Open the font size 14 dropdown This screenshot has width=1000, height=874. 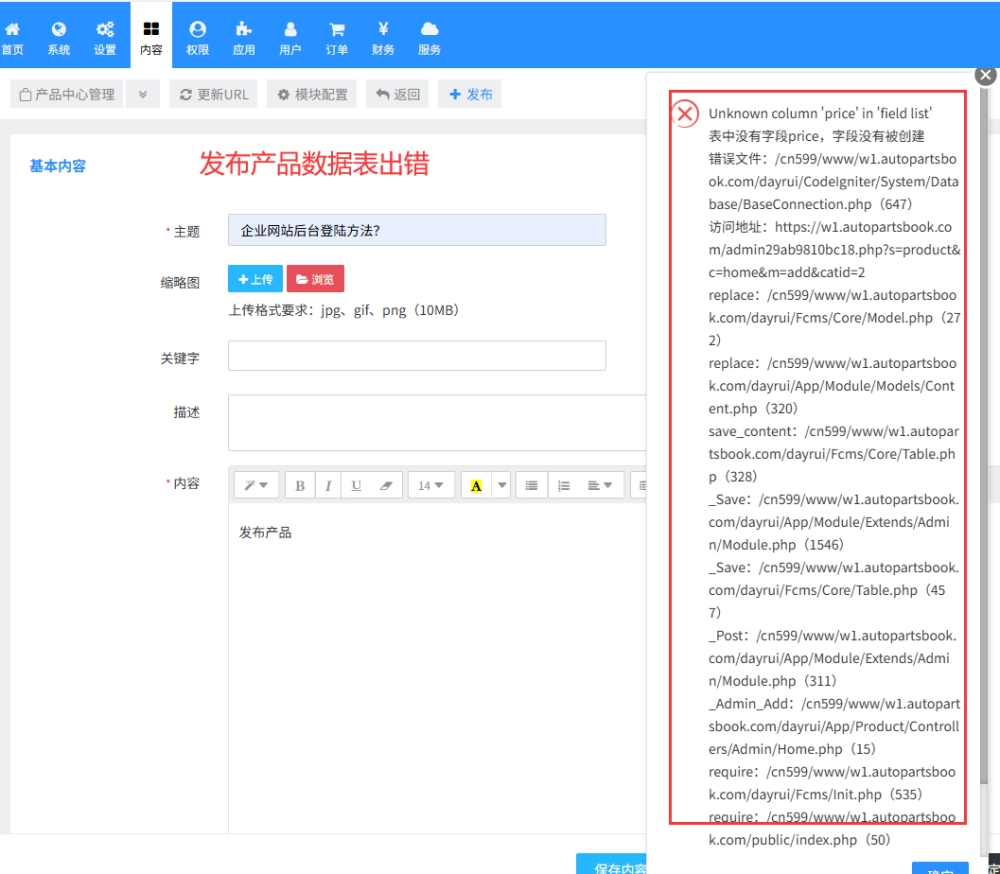tap(431, 485)
